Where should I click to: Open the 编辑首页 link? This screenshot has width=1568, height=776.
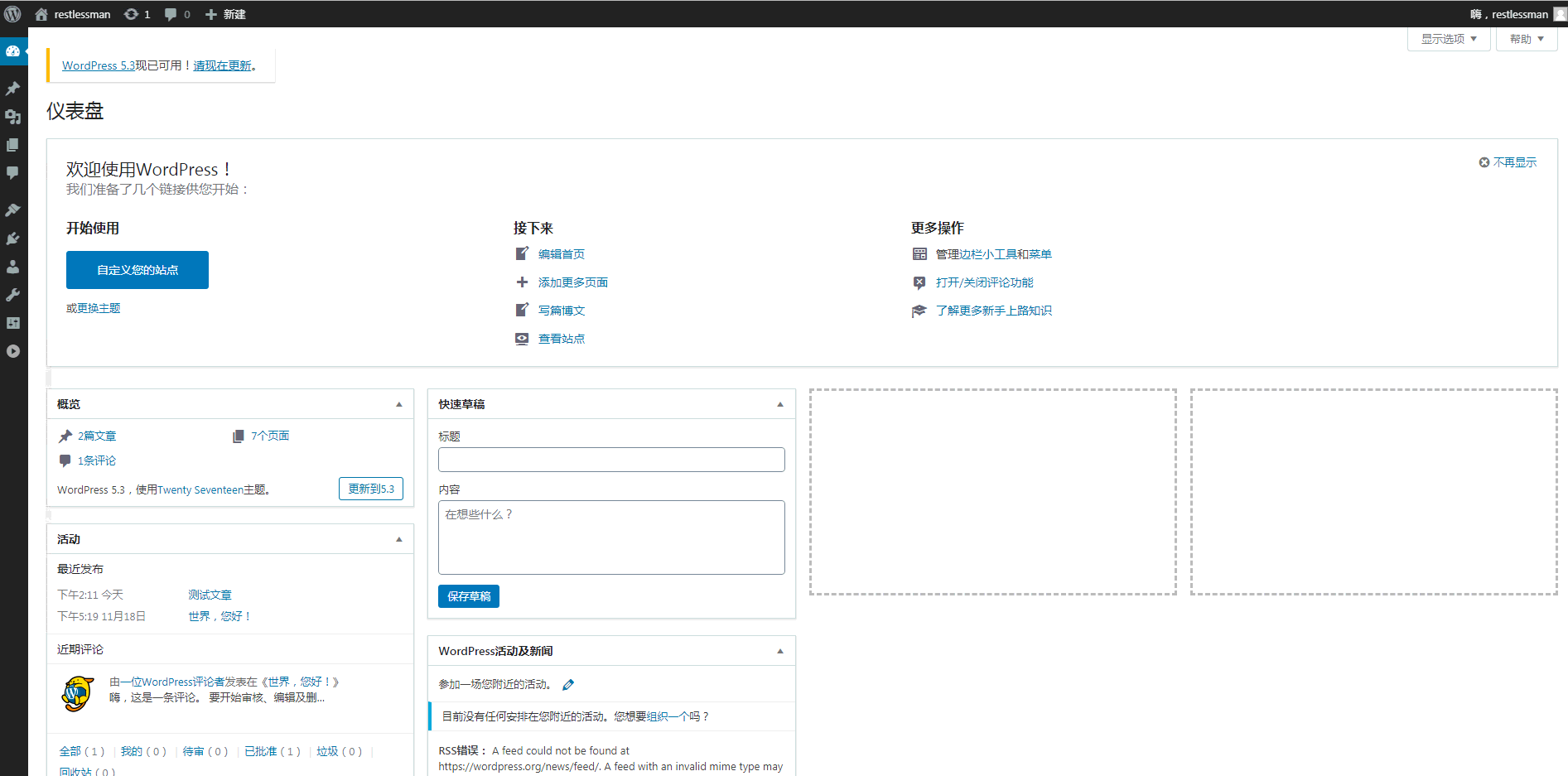point(562,254)
